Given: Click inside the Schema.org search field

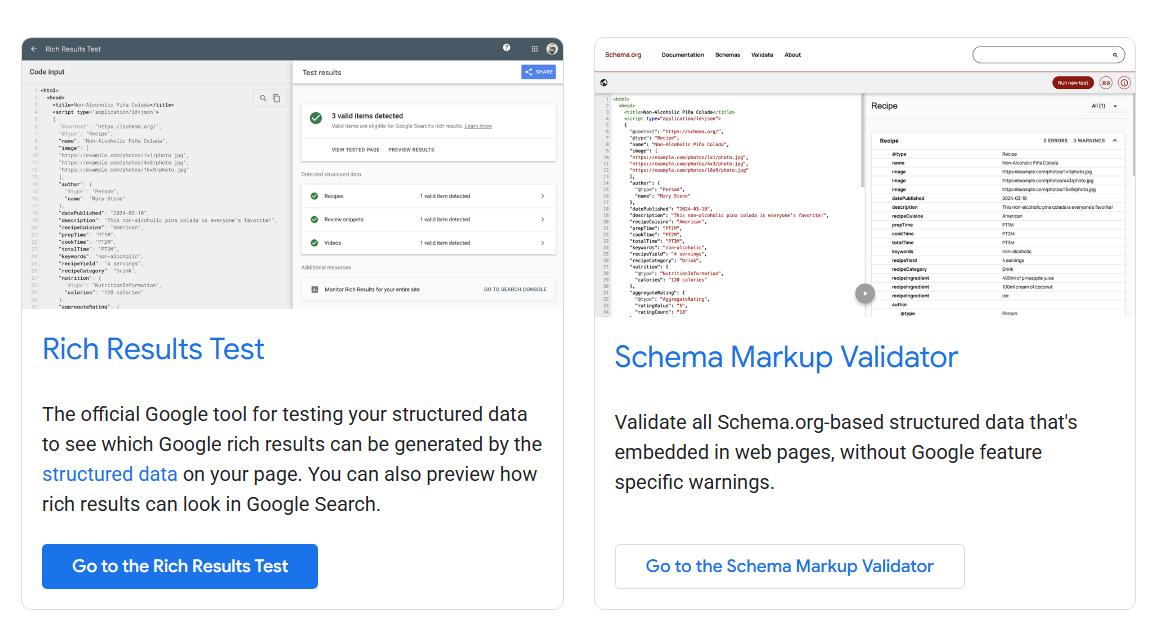Looking at the screenshot, I should pos(1045,54).
